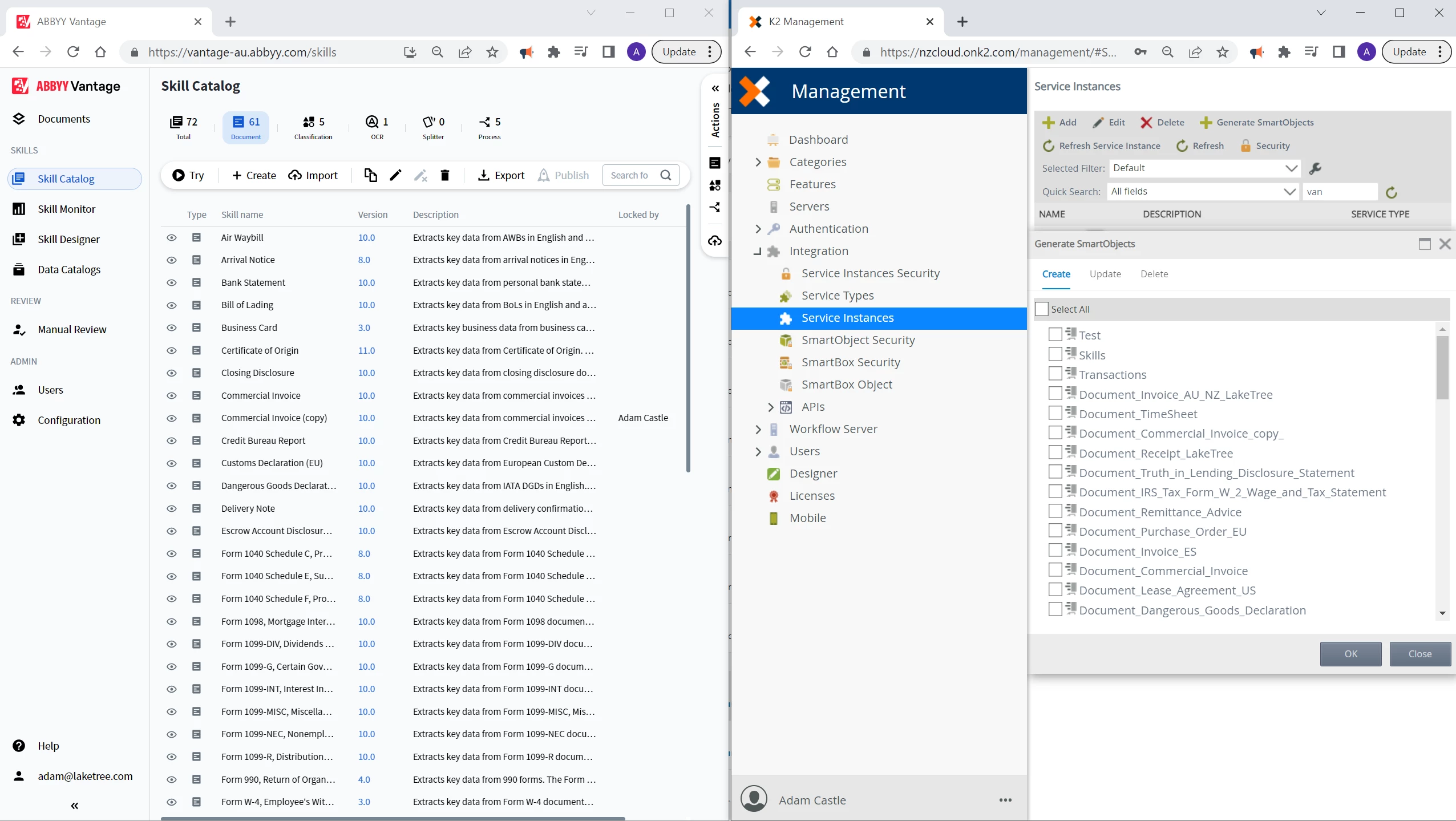Click refresh icon beside Quick Search field
The height and width of the screenshot is (821, 1456).
tap(1392, 192)
